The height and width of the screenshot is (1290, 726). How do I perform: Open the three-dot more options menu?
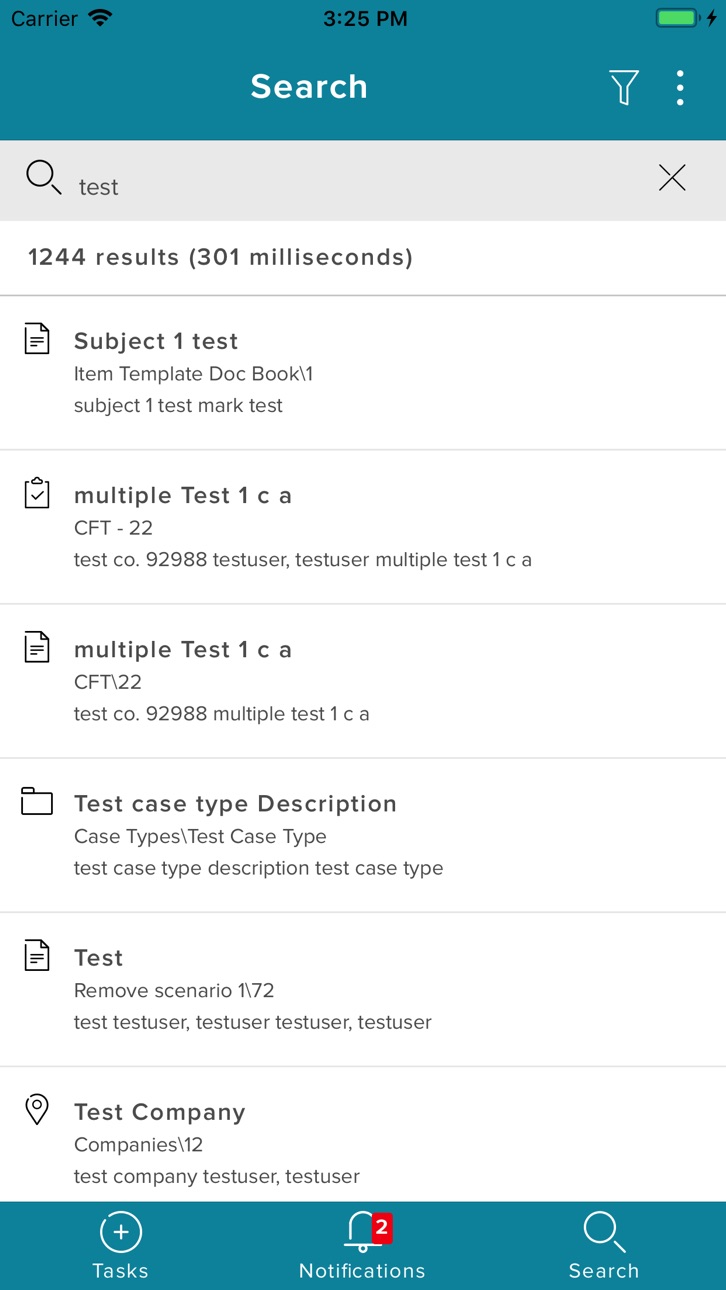tap(680, 88)
